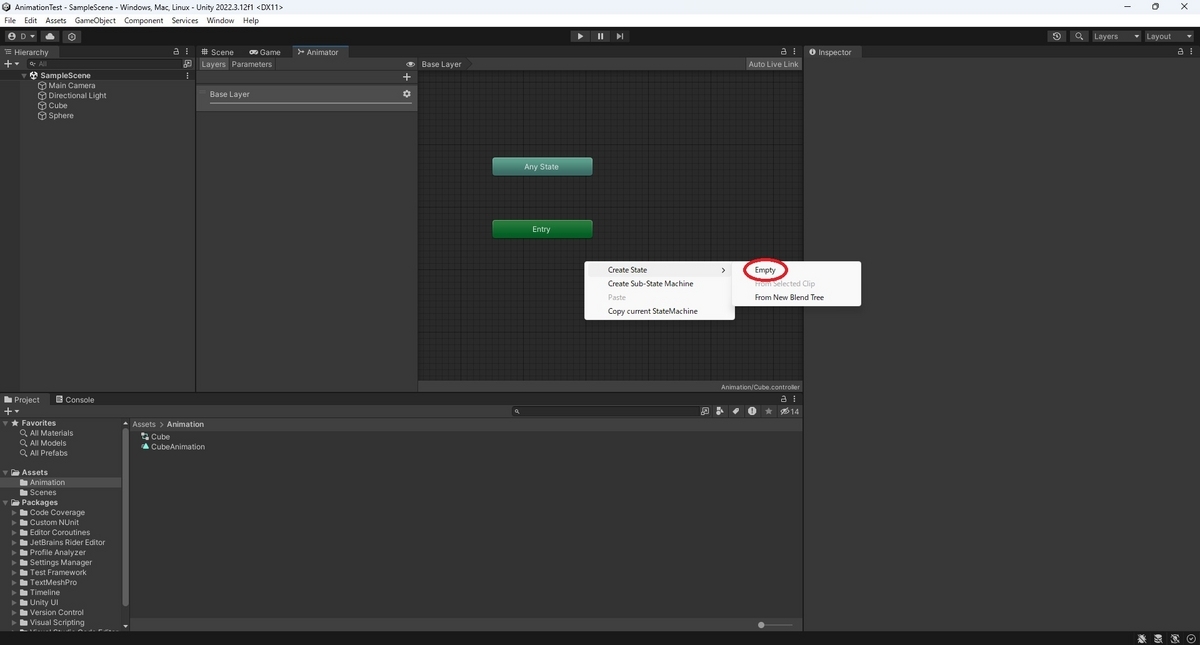Click the Play button in the toolbar
Viewport: 1200px width, 645px height.
(x=580, y=36)
